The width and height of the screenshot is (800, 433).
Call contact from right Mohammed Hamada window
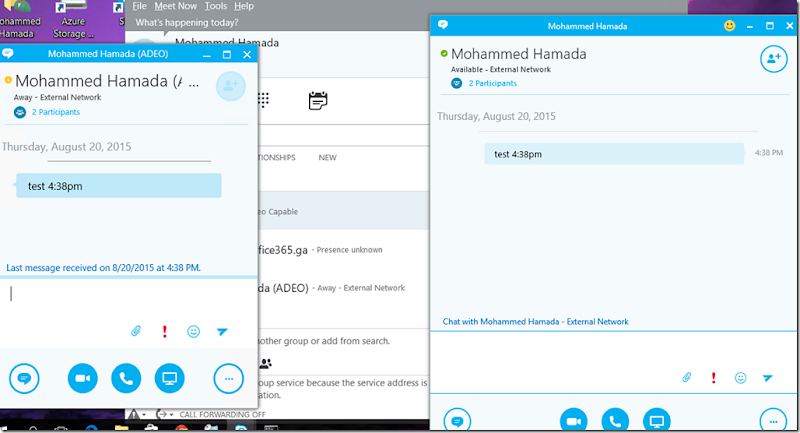pos(615,421)
